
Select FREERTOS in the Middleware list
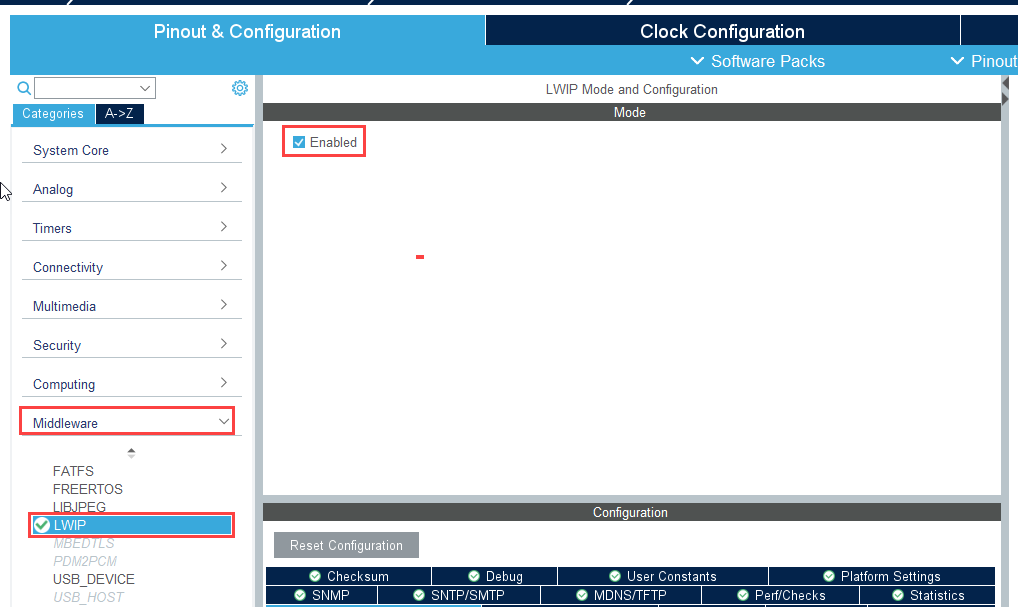88,489
